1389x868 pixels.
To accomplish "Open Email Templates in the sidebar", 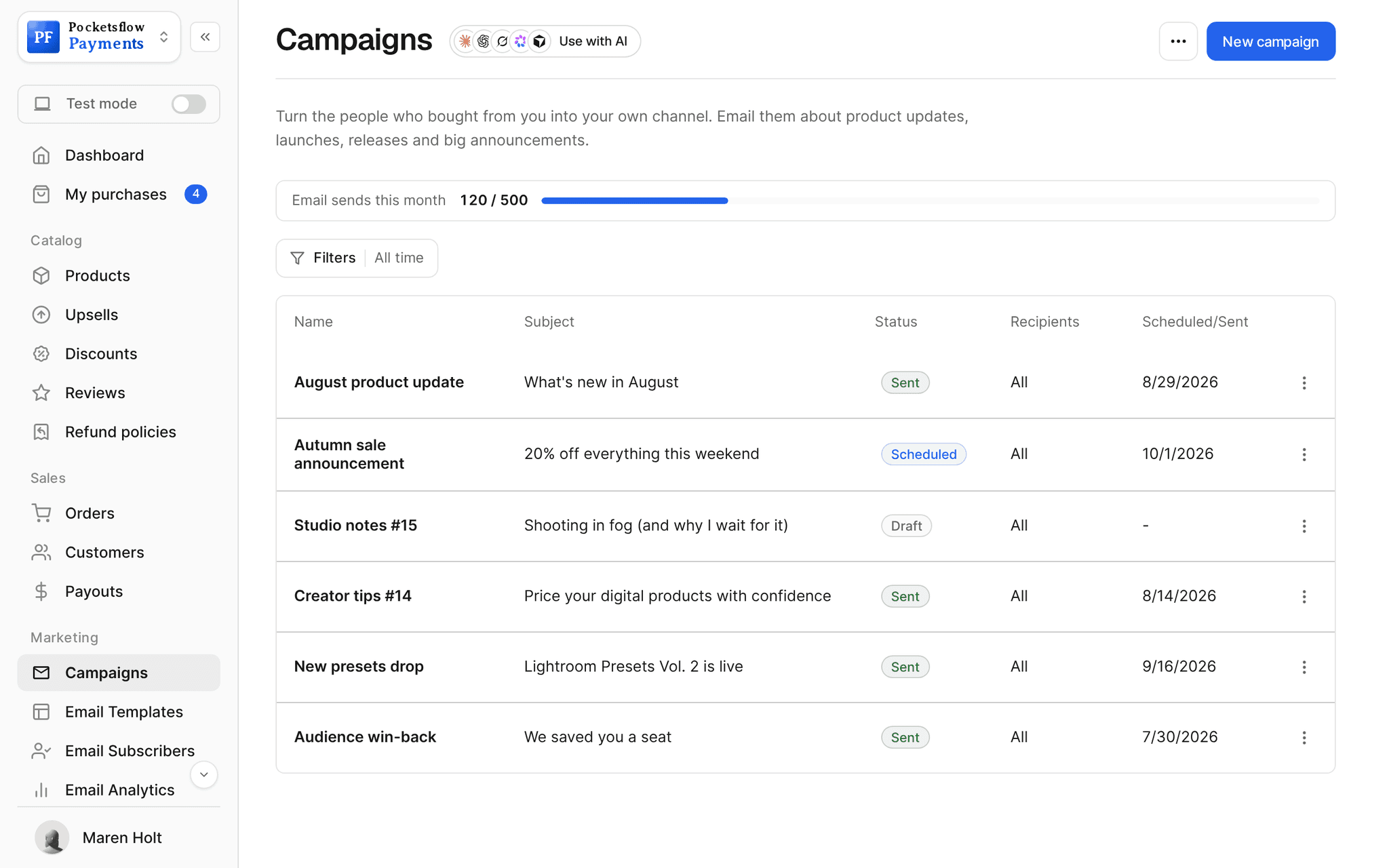I will pos(119,712).
